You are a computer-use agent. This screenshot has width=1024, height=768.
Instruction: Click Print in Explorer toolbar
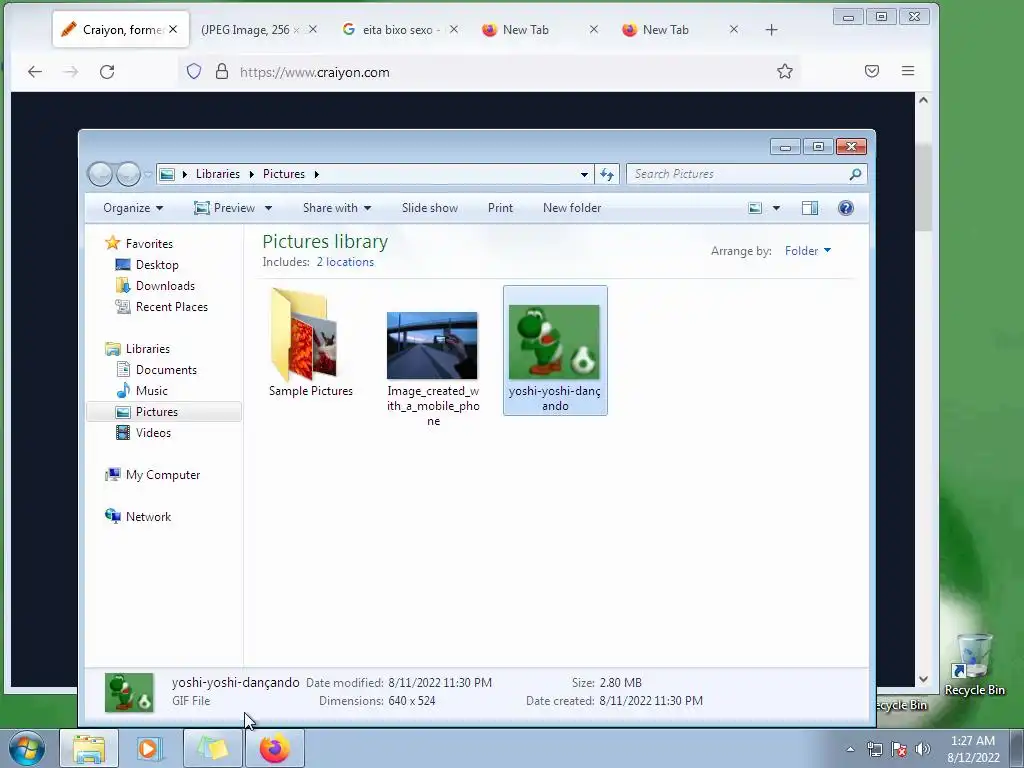pos(500,208)
